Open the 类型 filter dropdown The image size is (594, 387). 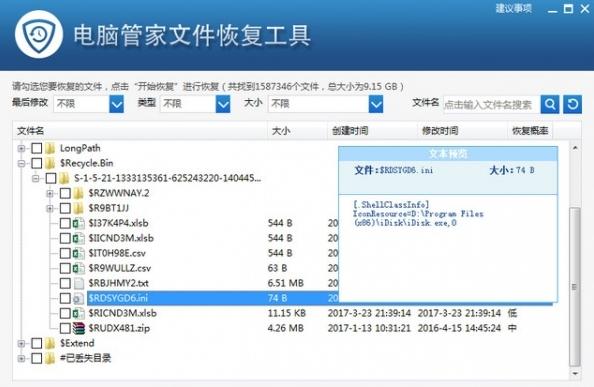(x=223, y=104)
